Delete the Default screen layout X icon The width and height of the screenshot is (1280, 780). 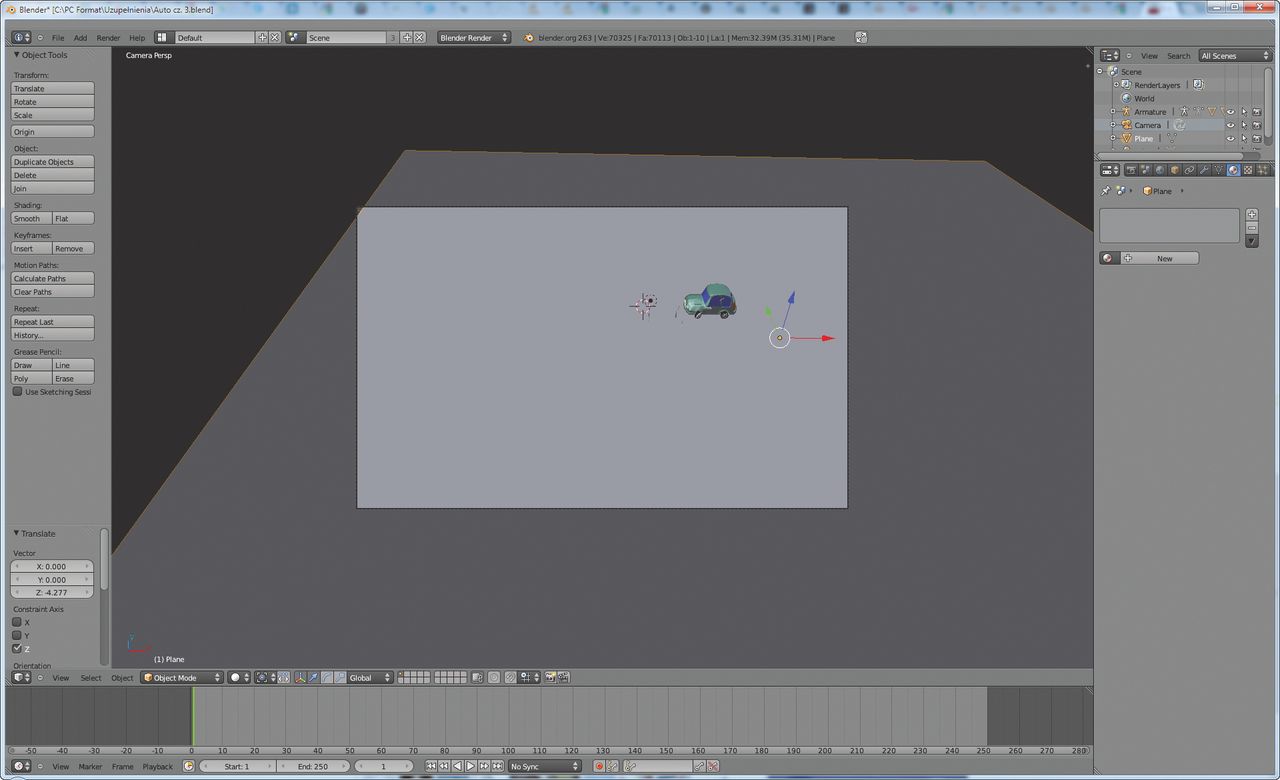[275, 38]
